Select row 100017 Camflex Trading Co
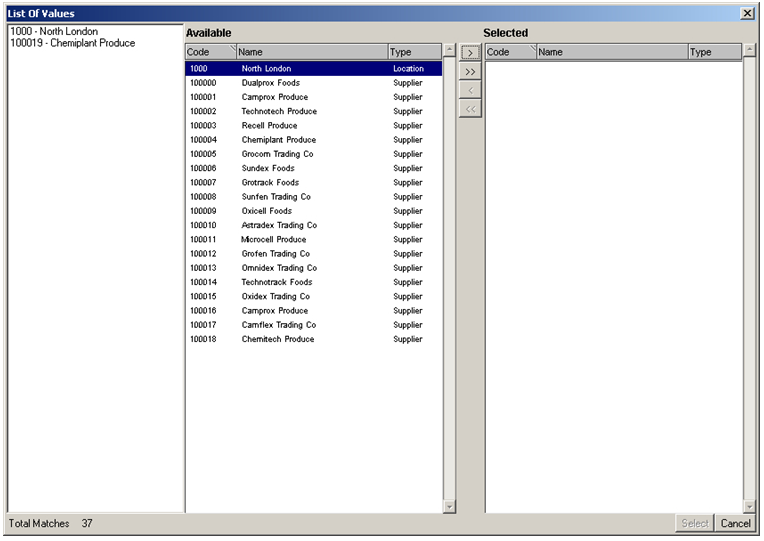This screenshot has width=764, height=541. click(314, 325)
